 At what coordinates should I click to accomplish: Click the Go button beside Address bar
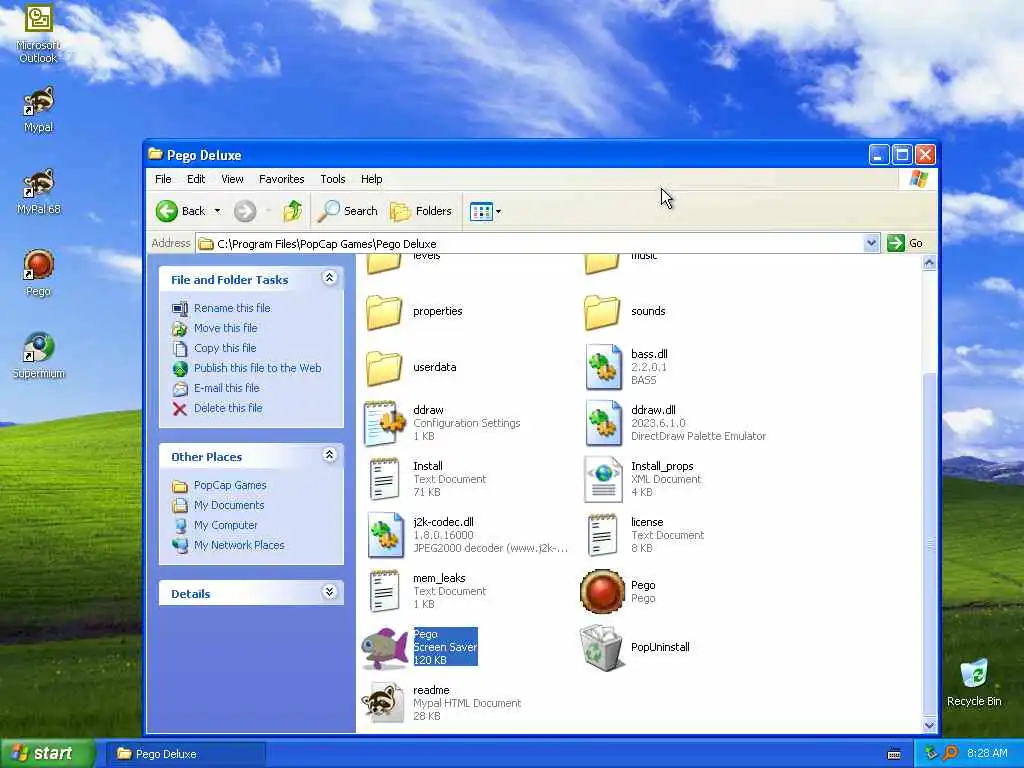point(906,244)
